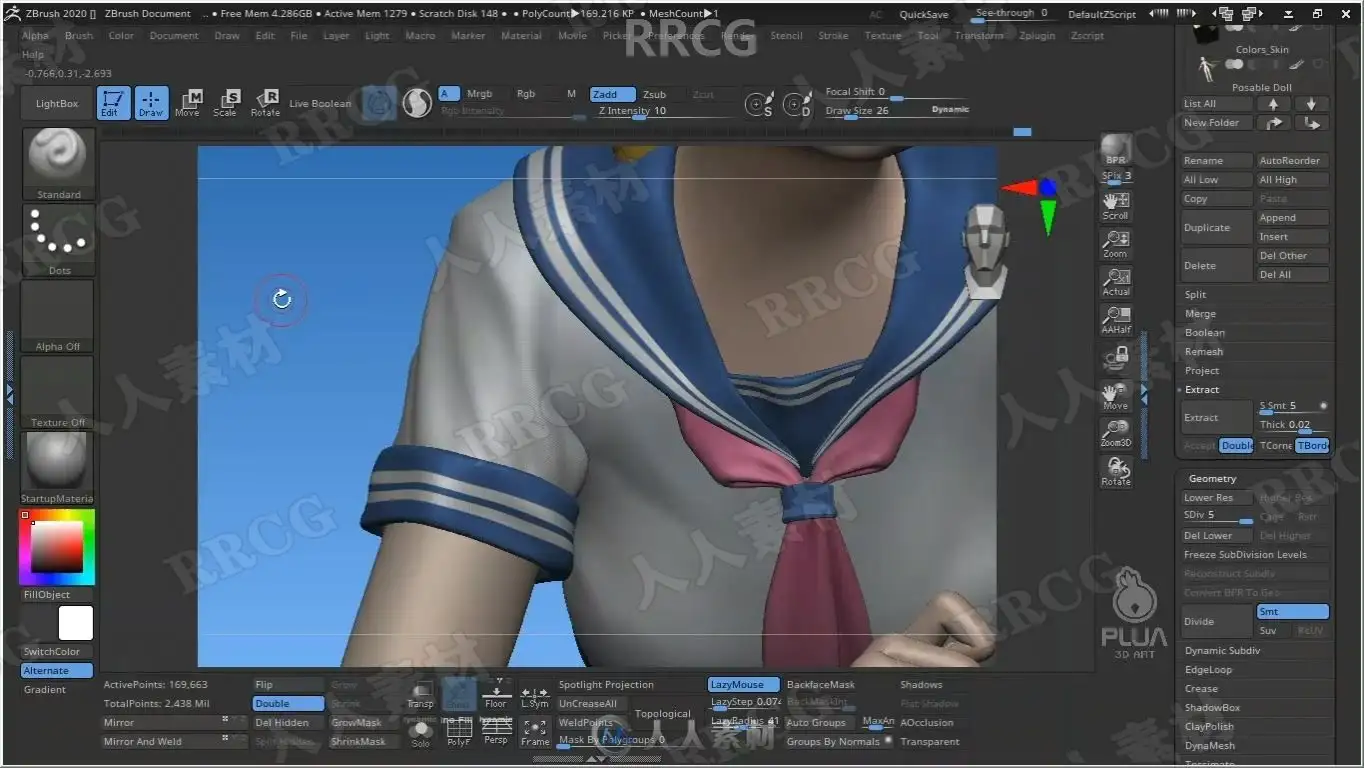Screen dimensions: 1364x768
Task: Click the Divide button
Action: click(1216, 622)
